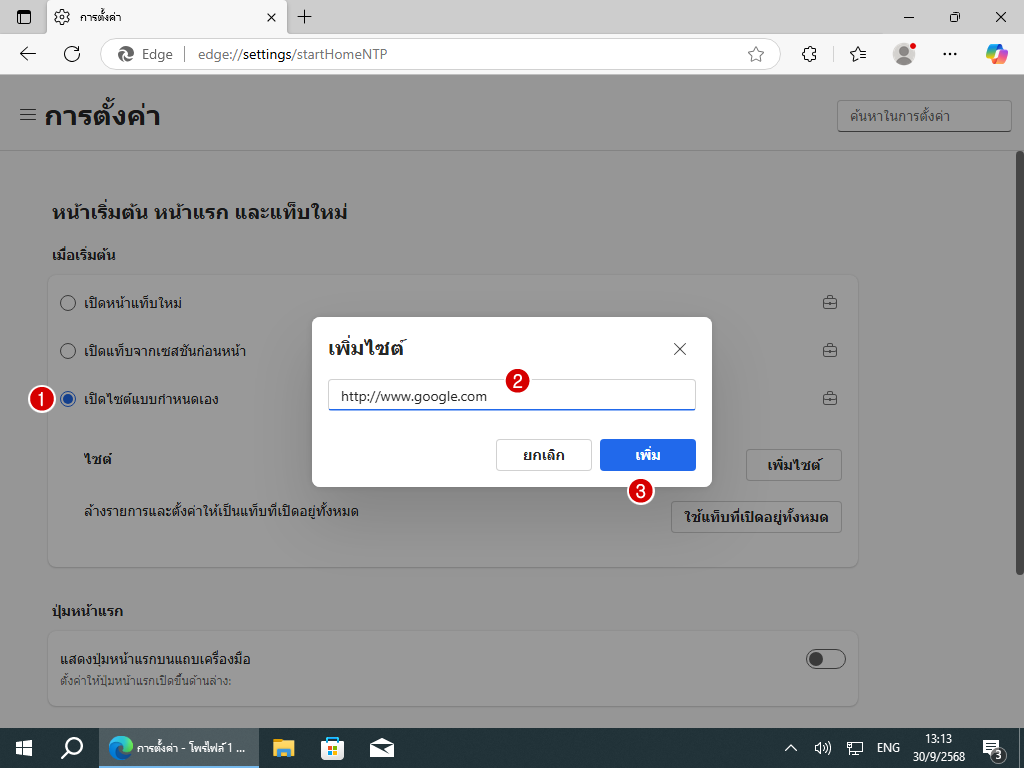Toggle แสดงปุ่มหน้าแรกบนแถบเครื่องมือ switch
Viewport: 1024px width, 768px height.
(825, 659)
